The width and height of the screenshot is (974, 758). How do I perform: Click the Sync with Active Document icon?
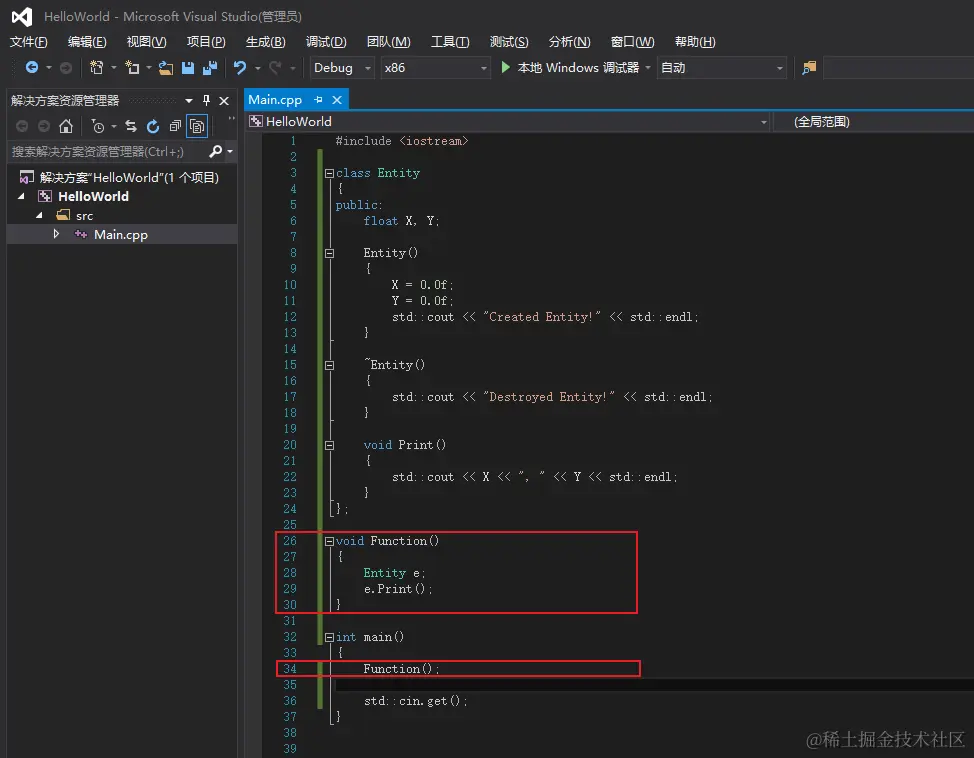click(130, 127)
